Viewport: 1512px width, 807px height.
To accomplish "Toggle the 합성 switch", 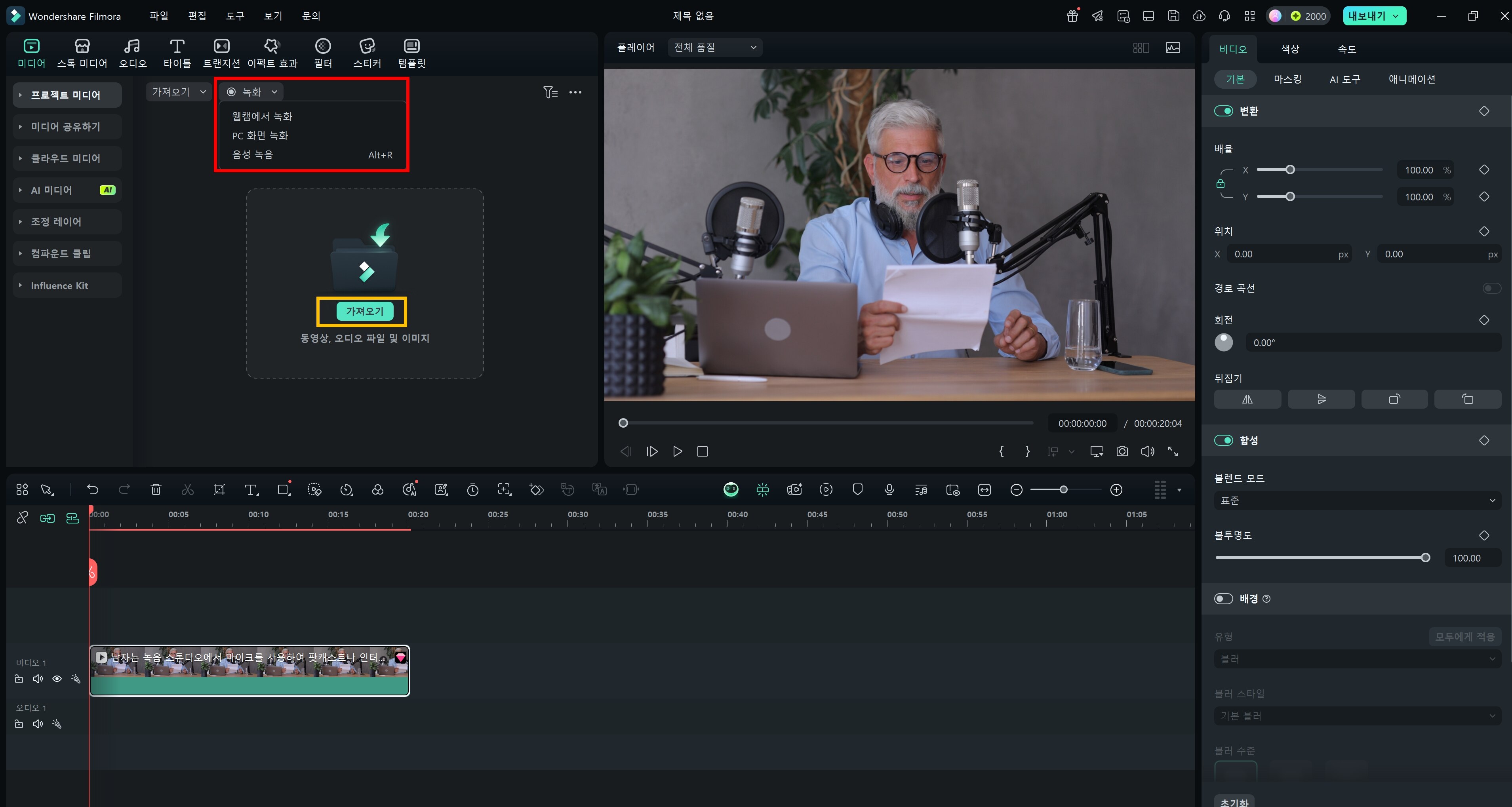I will pyautogui.click(x=1223, y=440).
